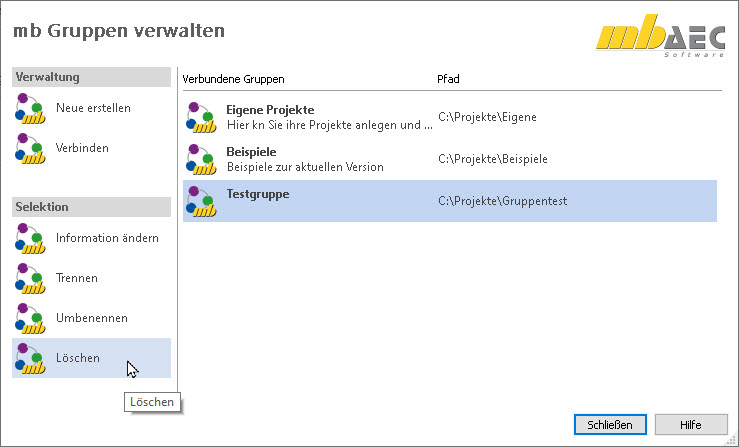Choose the Verbinden label
The height and width of the screenshot is (447, 739).
[82, 148]
